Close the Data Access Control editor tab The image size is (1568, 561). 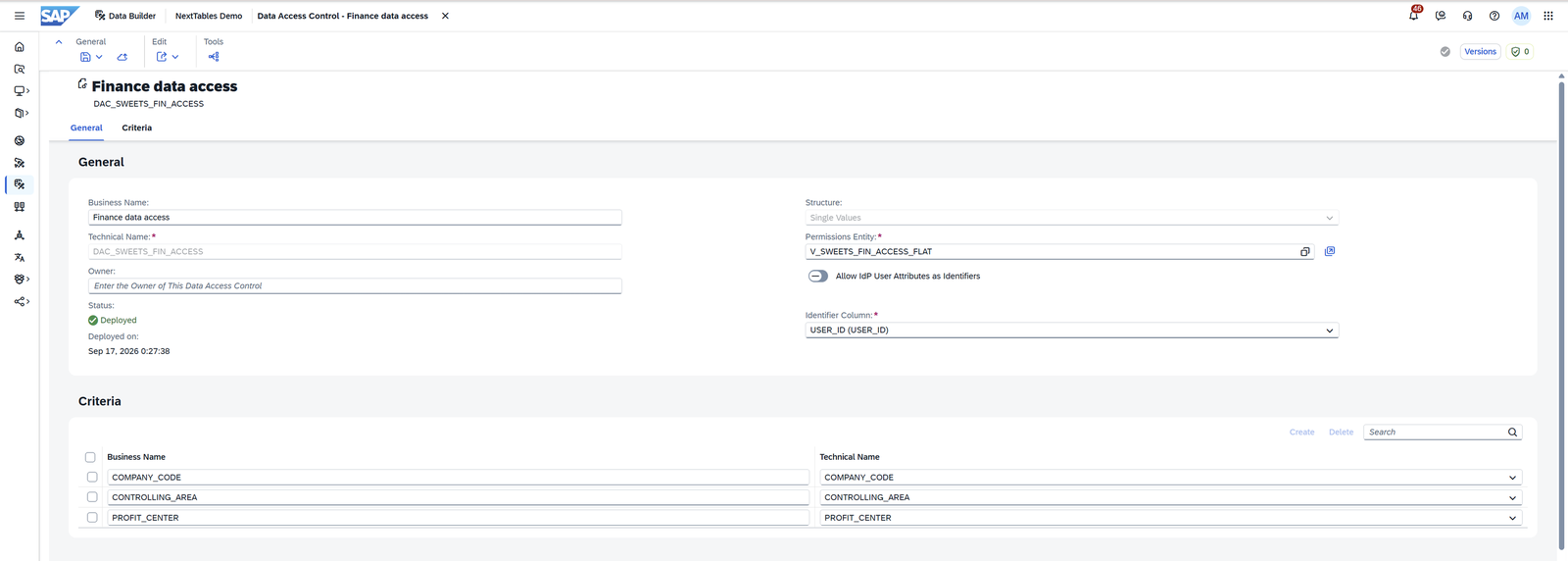tap(445, 16)
